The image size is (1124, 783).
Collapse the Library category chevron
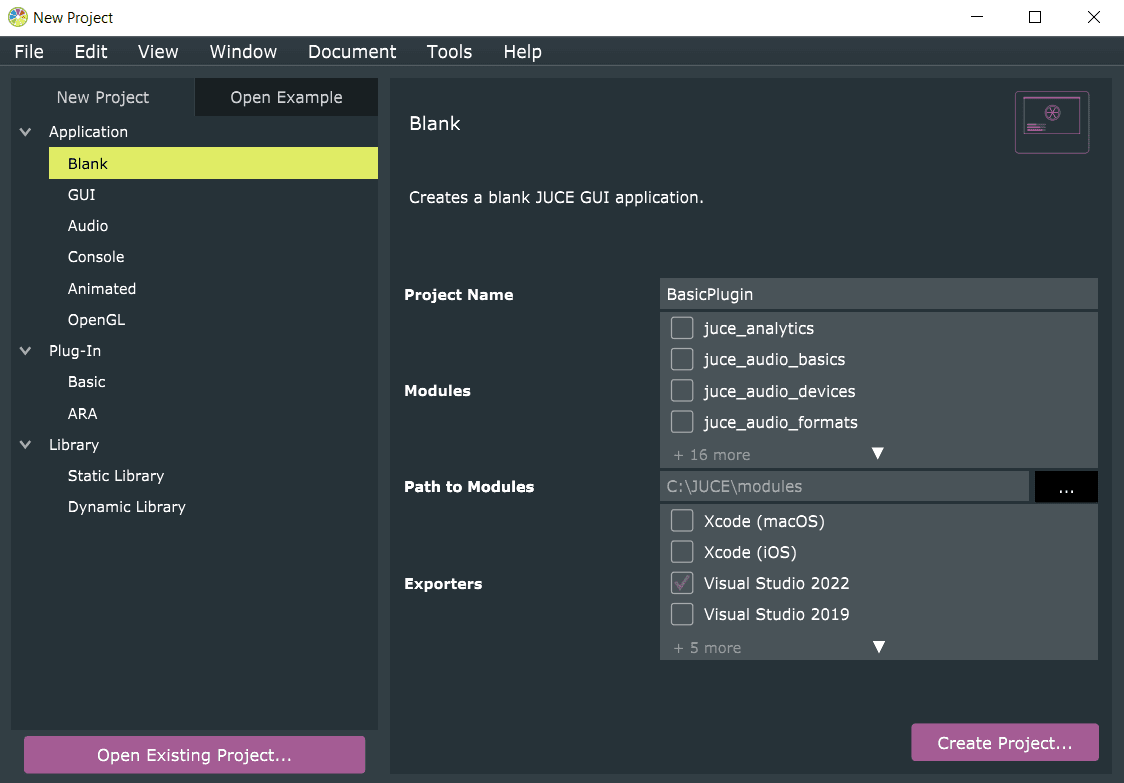coord(26,445)
